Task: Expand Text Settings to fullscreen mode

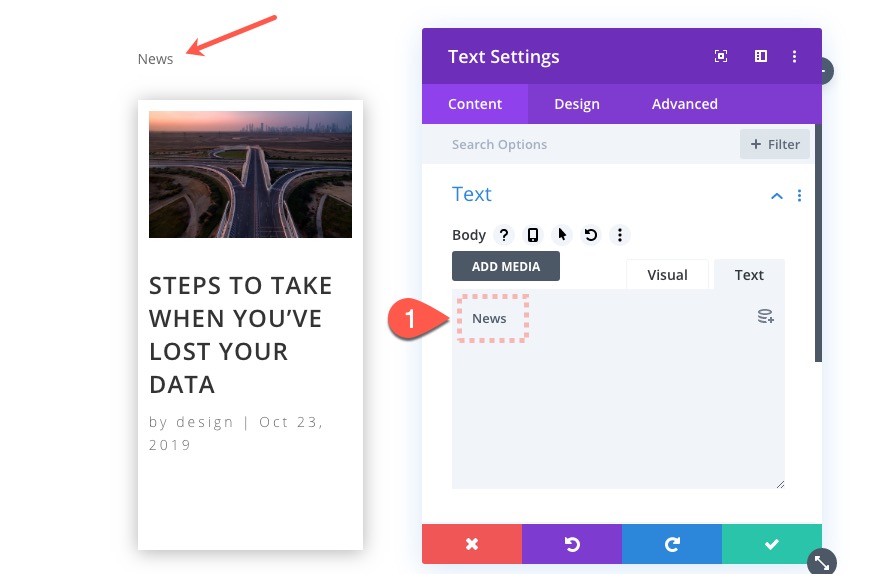Action: click(x=721, y=56)
